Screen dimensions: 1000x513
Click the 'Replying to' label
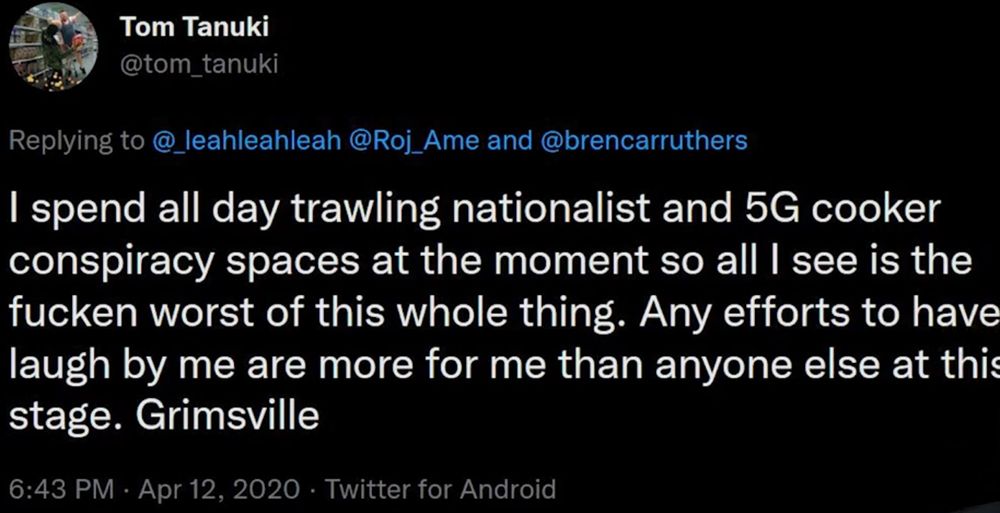click(x=77, y=142)
